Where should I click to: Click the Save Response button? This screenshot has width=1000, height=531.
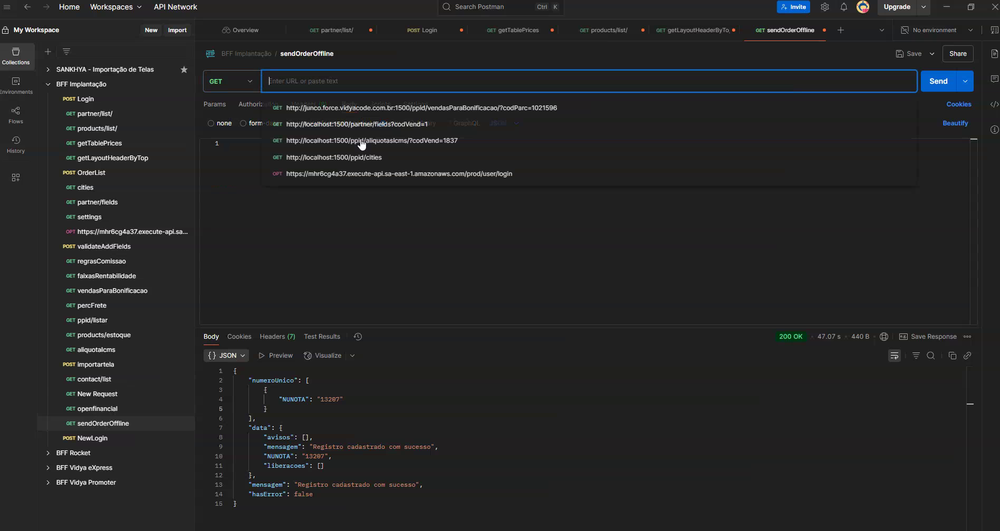pyautogui.click(x=928, y=337)
